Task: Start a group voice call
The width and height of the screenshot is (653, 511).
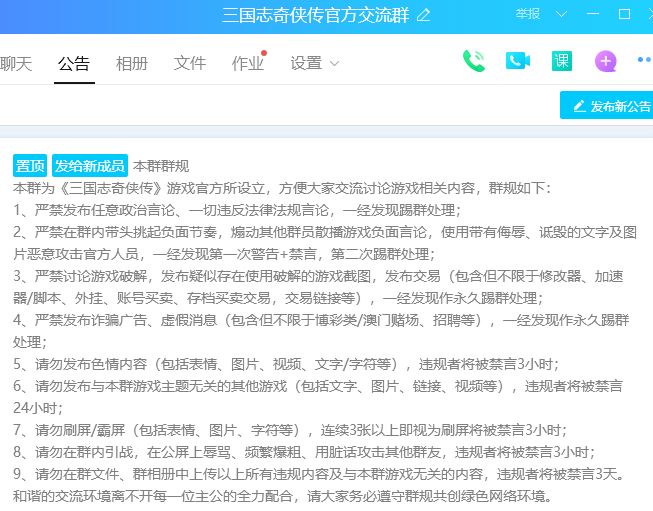Action: pyautogui.click(x=474, y=61)
